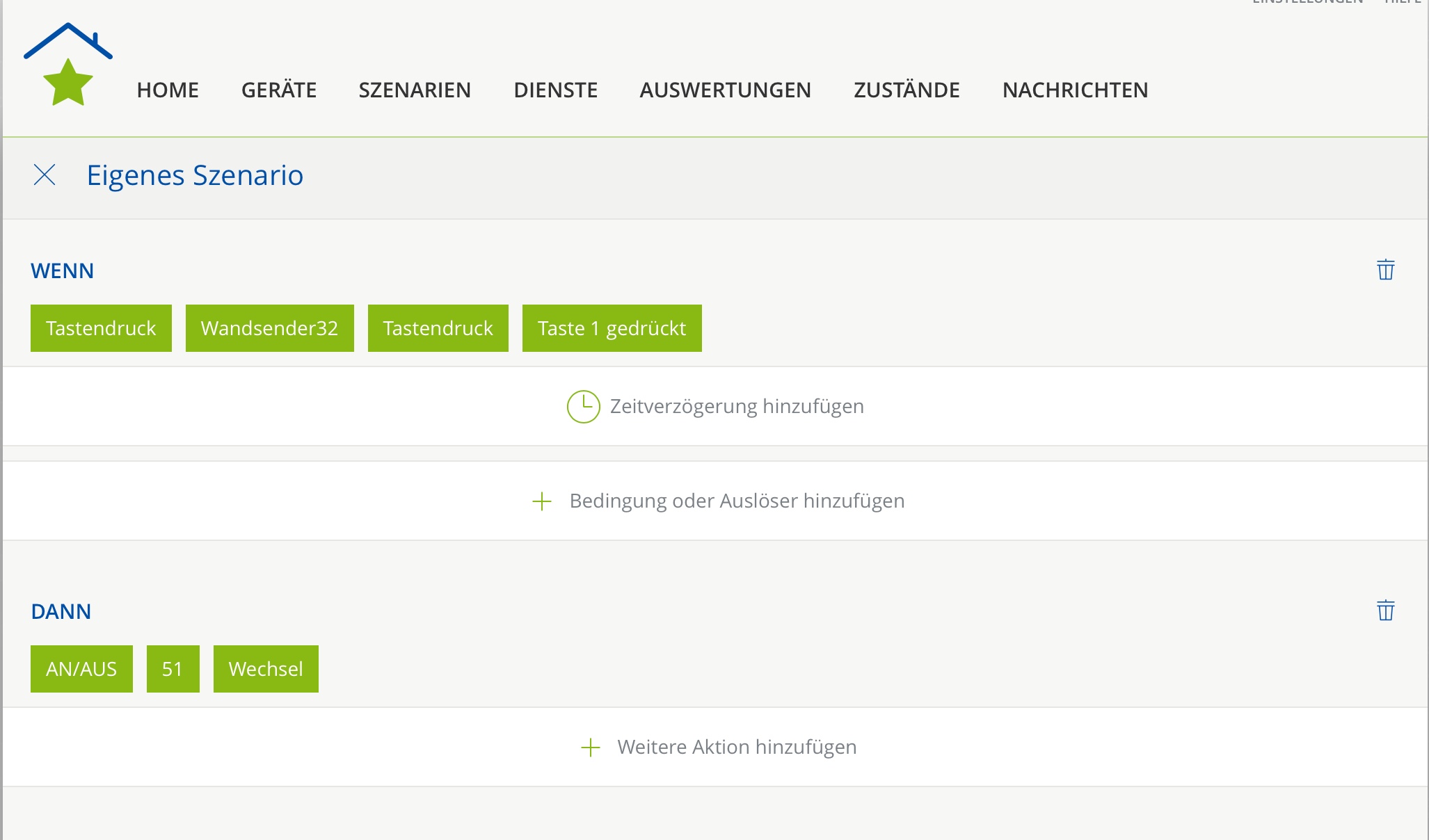Open AUSWERTUNGEN in navigation
Screen dimensions: 1429x840
(725, 90)
